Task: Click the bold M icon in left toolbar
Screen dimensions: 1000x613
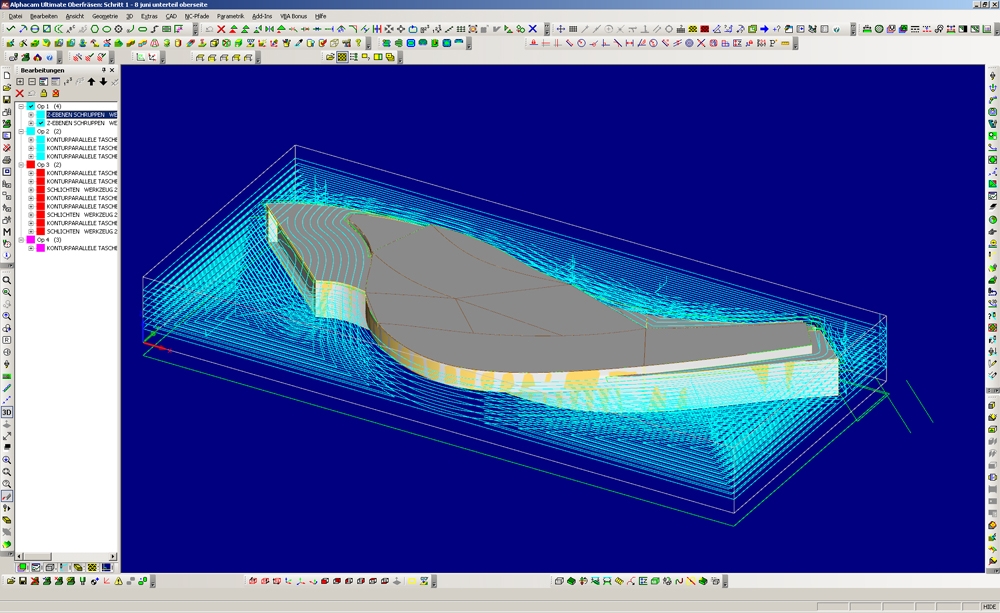Action: click(7, 232)
